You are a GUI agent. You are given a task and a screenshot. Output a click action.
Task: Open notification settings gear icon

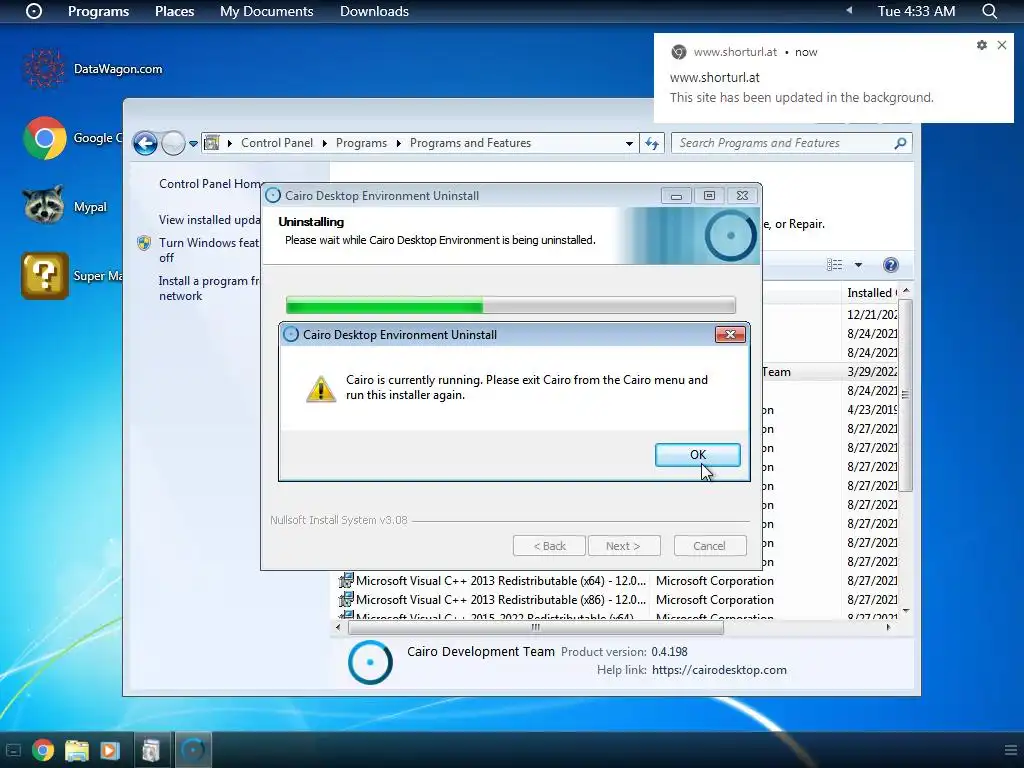click(982, 45)
